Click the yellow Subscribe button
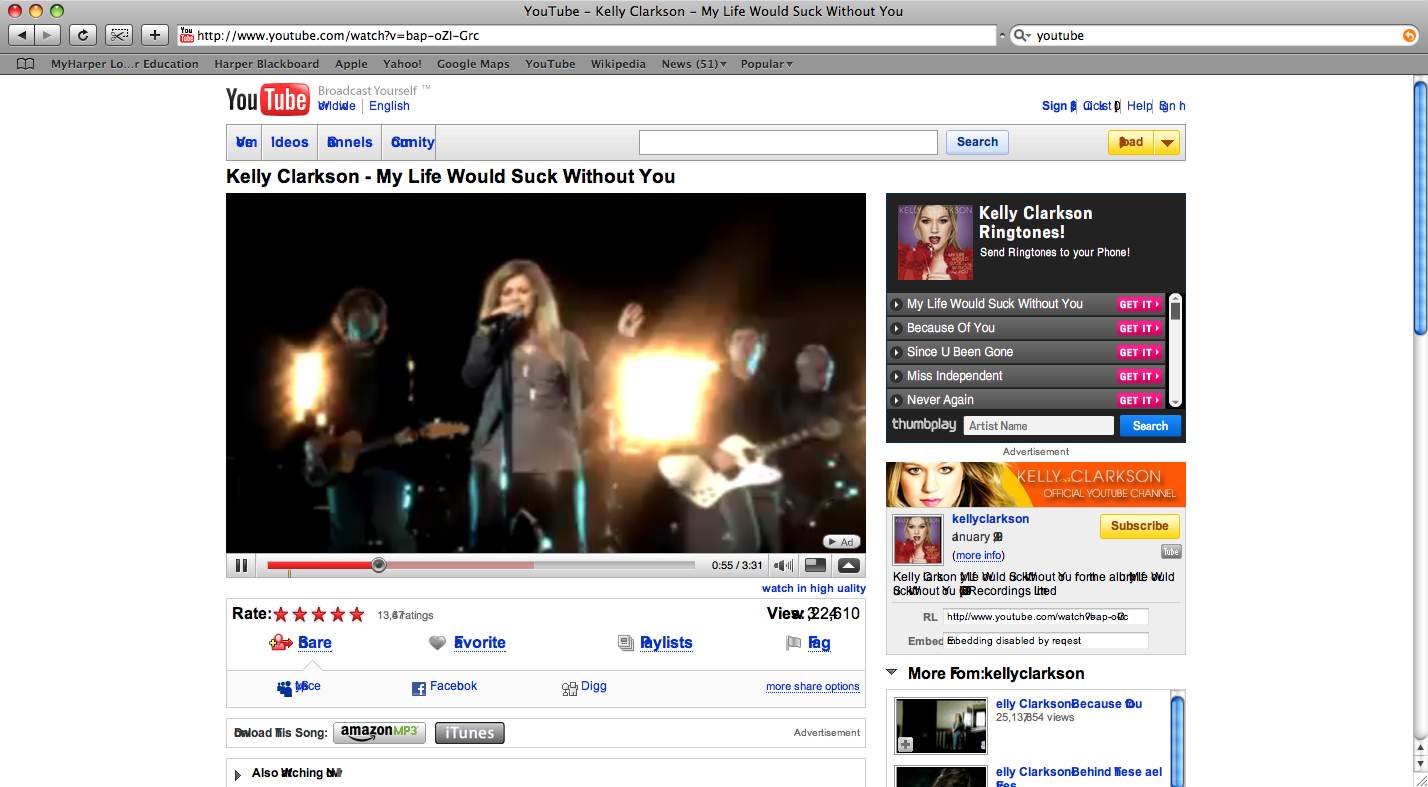Viewport: 1428px width, 787px height. click(x=1140, y=526)
